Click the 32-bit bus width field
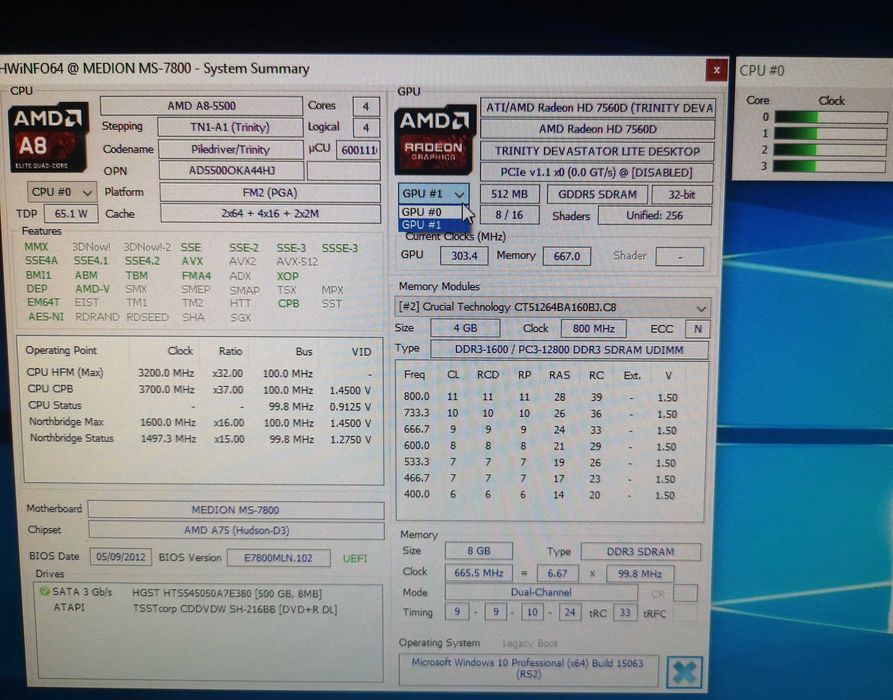The height and width of the screenshot is (700, 893). [x=682, y=194]
